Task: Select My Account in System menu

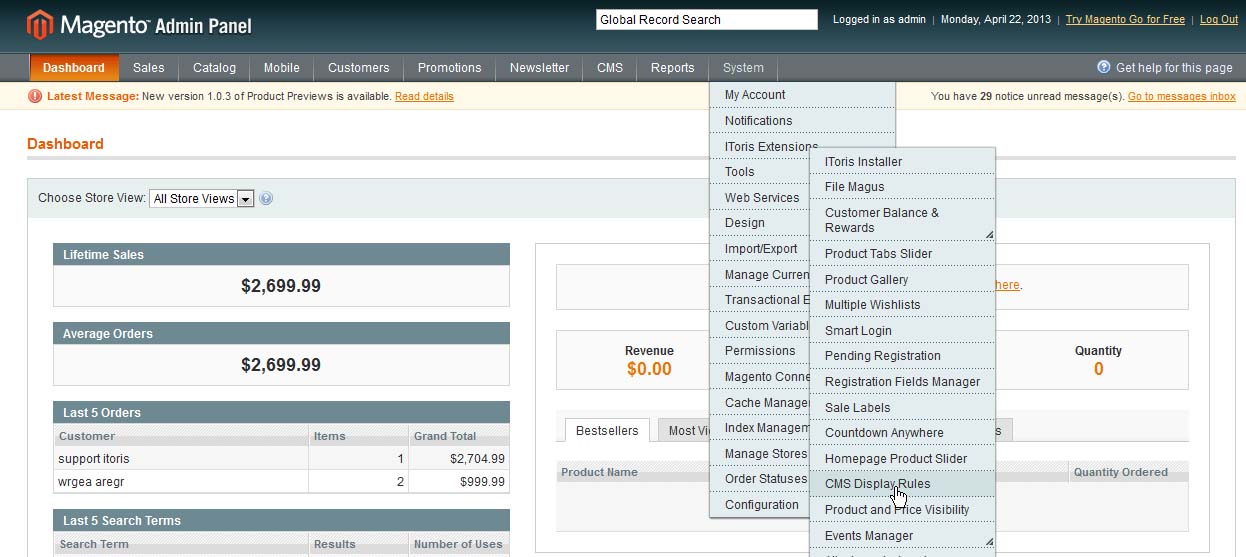Action: (802, 95)
